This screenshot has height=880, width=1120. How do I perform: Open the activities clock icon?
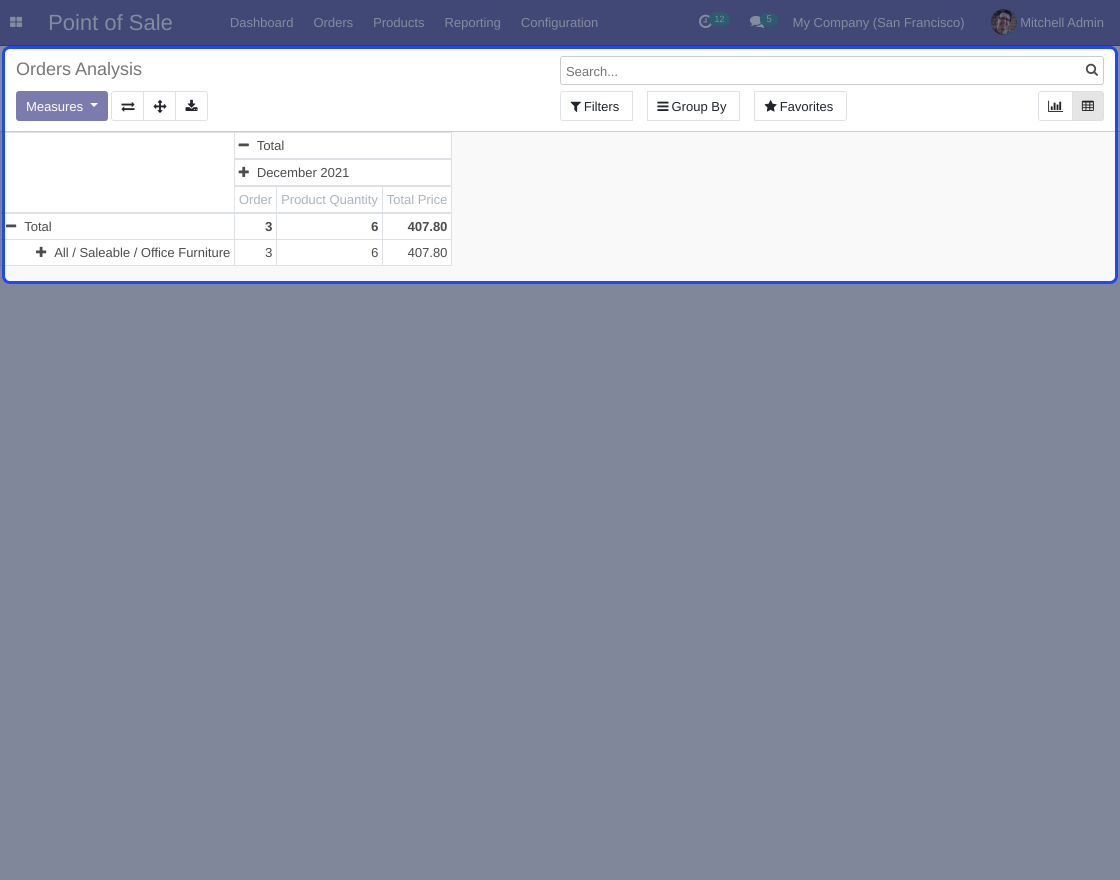point(705,22)
